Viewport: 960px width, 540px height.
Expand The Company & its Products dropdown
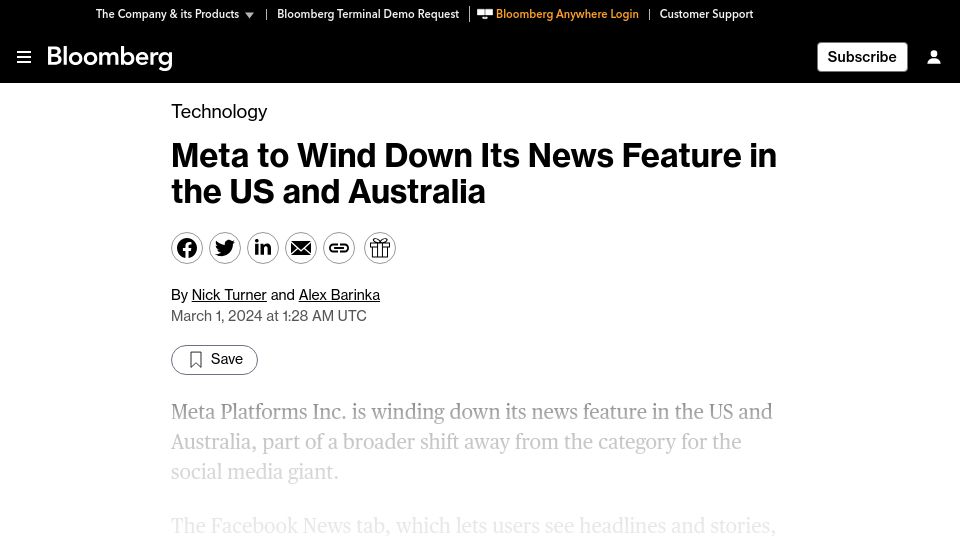(x=174, y=14)
